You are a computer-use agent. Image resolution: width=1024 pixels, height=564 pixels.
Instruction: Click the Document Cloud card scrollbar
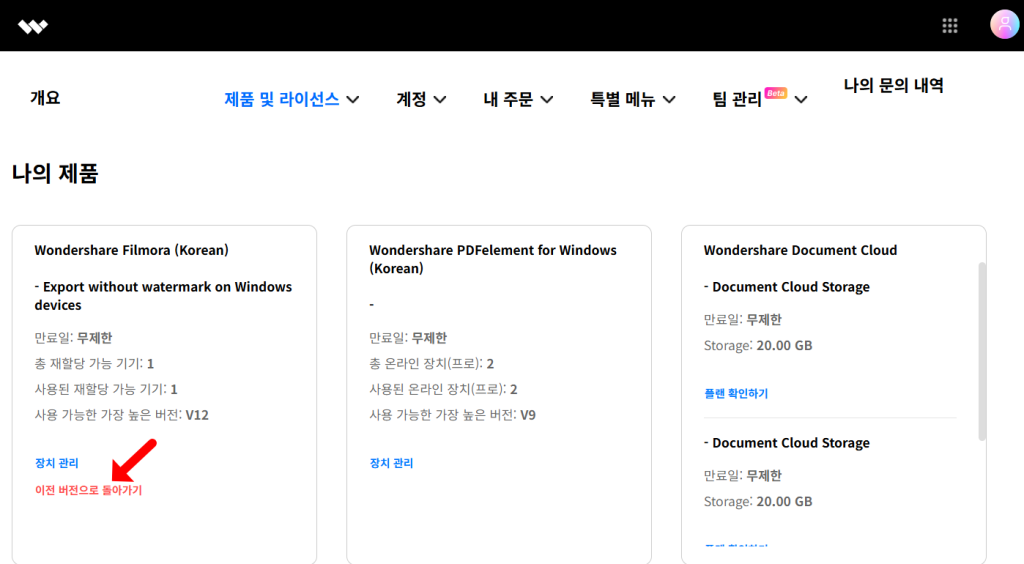pyautogui.click(x=982, y=351)
